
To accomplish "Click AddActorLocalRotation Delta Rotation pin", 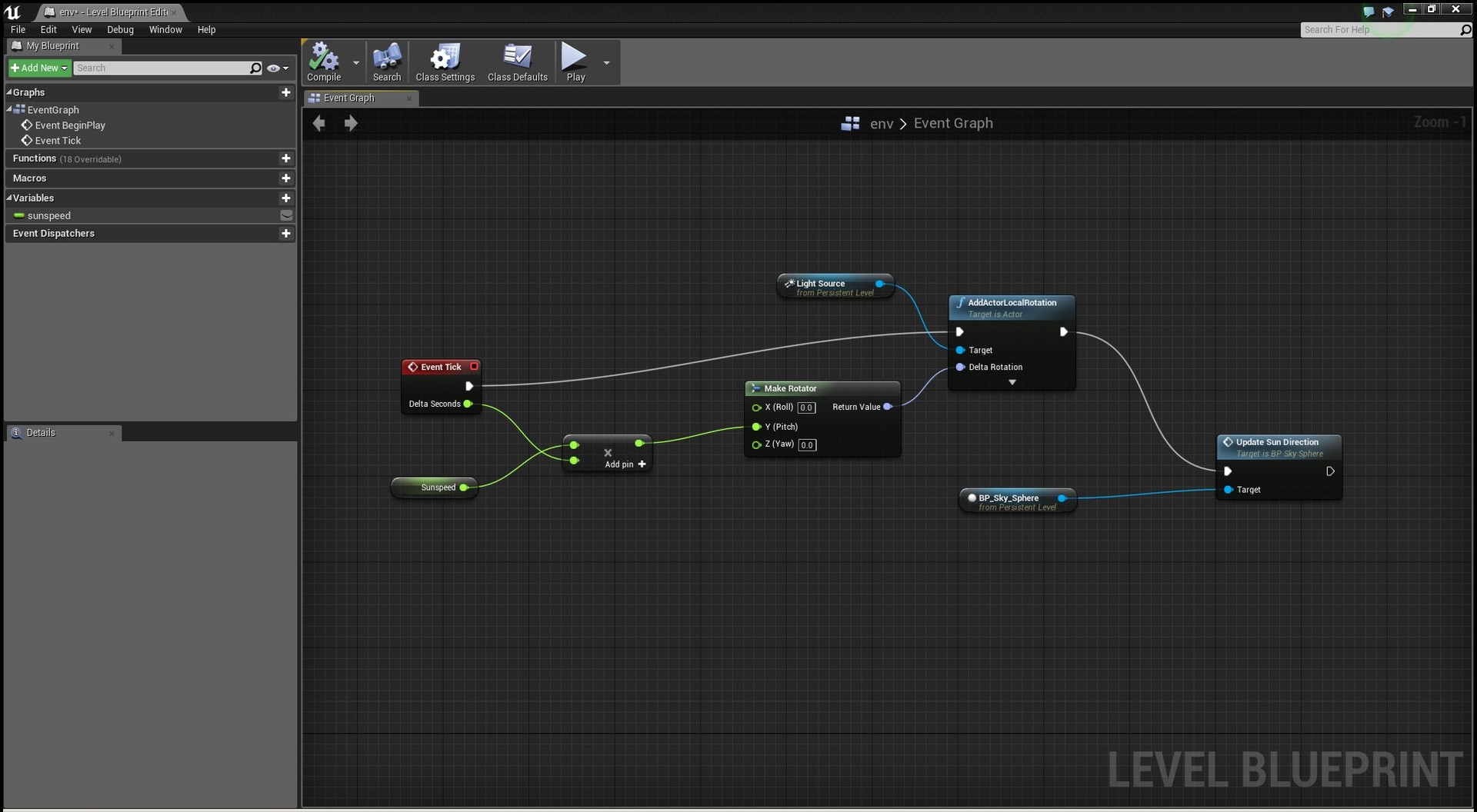I will (x=960, y=367).
